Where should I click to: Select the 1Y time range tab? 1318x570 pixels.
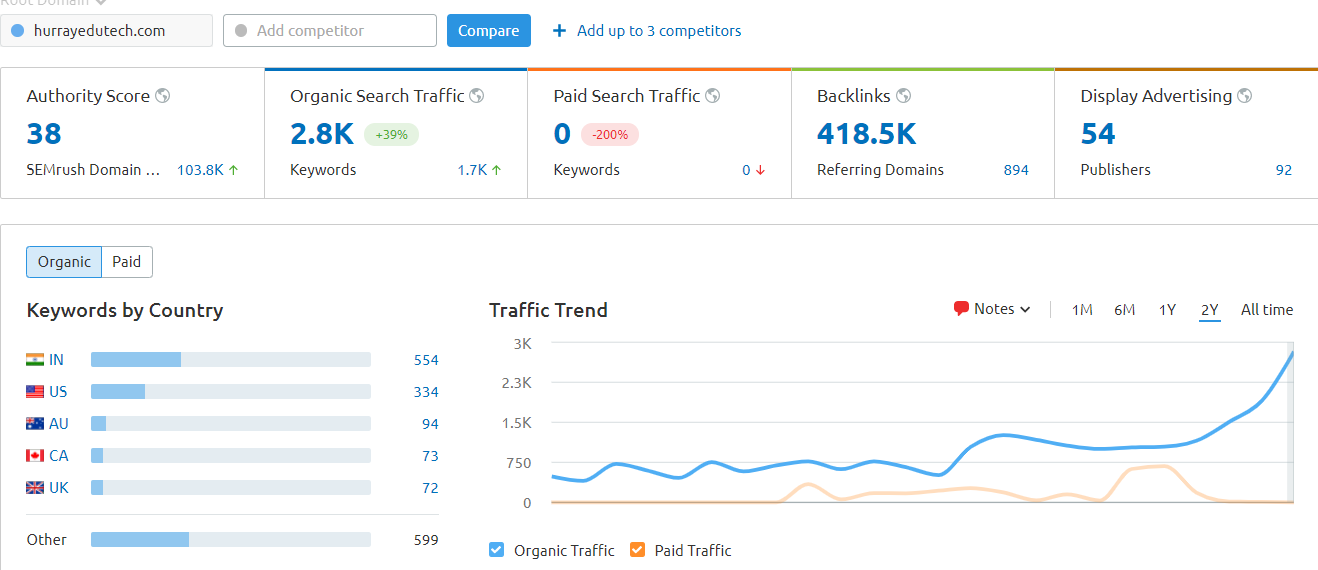pyautogui.click(x=1167, y=310)
